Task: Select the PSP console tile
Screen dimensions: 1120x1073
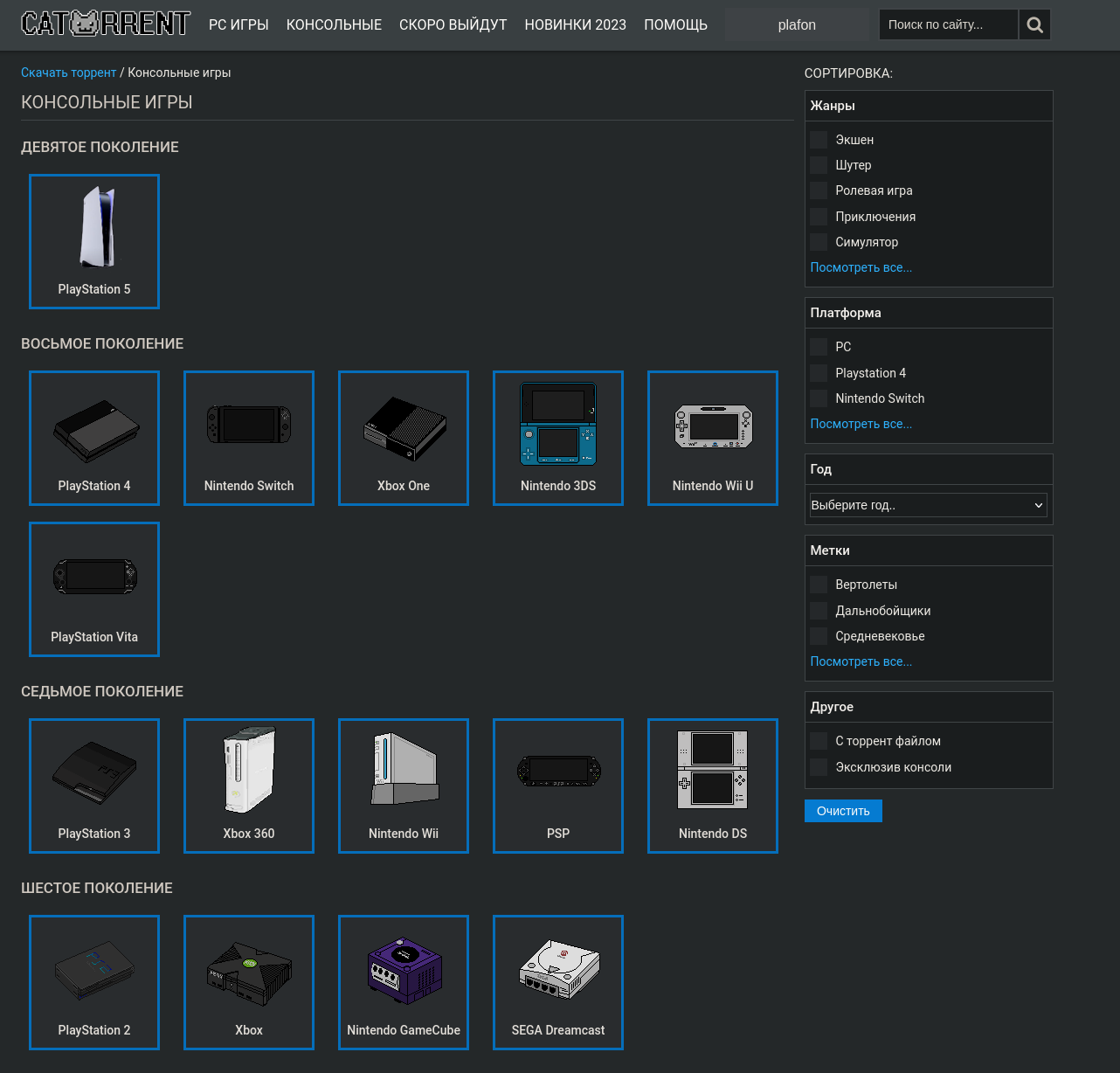Action: (x=558, y=786)
